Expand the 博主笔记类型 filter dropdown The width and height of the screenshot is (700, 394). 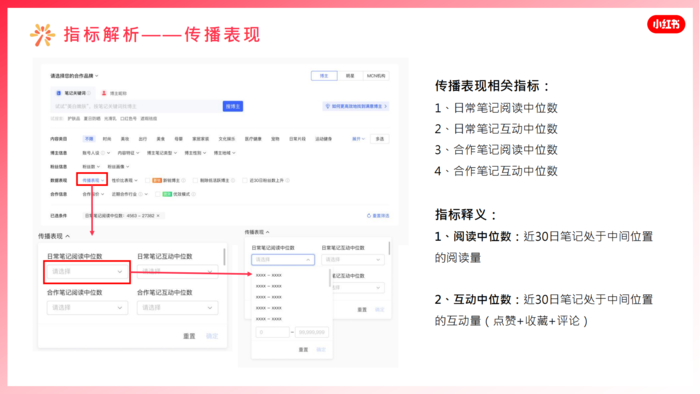[162, 153]
